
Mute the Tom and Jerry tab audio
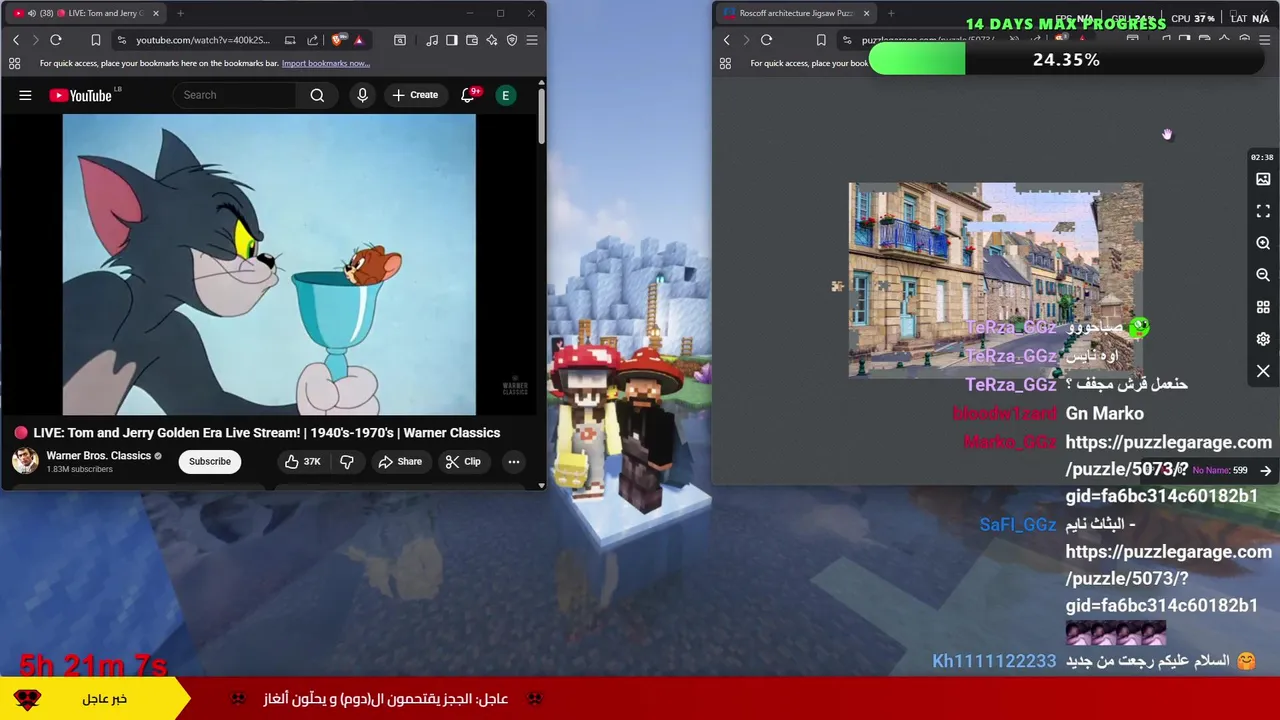[x=31, y=13]
